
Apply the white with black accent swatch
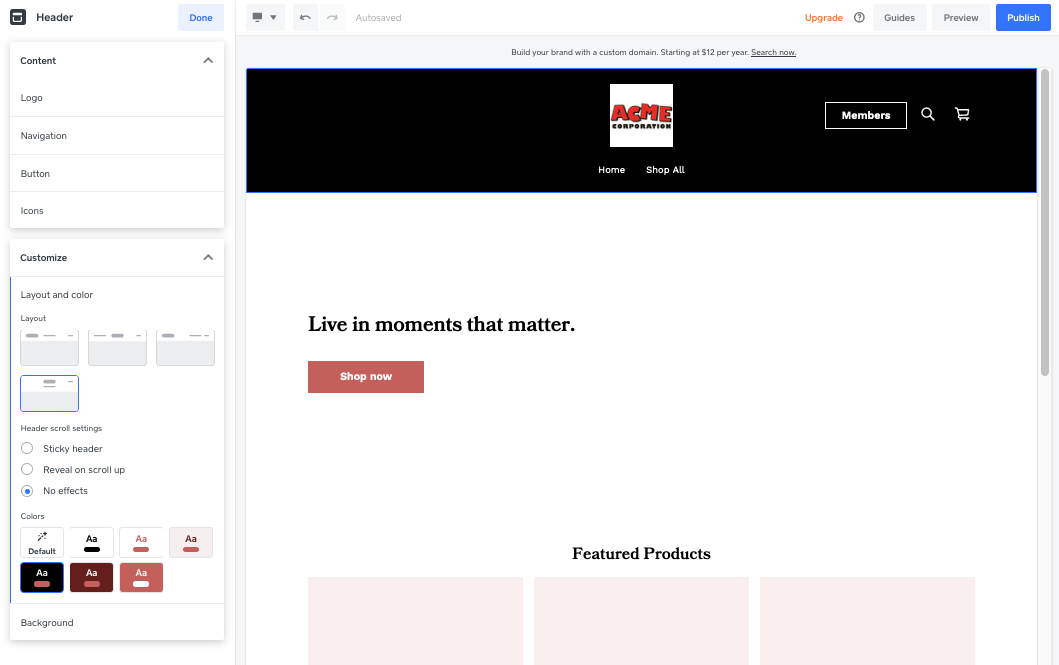coord(92,543)
